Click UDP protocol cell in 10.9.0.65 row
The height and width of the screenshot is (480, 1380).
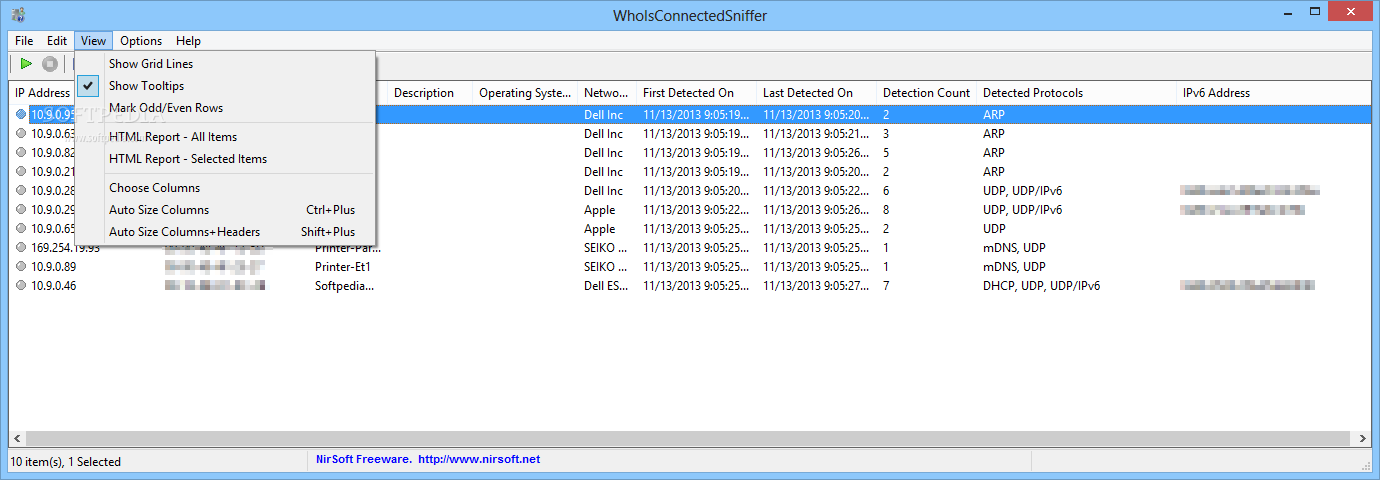[994, 229]
